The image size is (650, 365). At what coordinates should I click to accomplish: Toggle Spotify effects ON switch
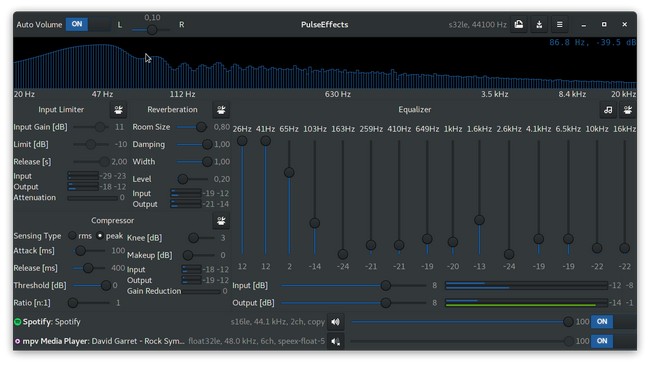point(614,322)
